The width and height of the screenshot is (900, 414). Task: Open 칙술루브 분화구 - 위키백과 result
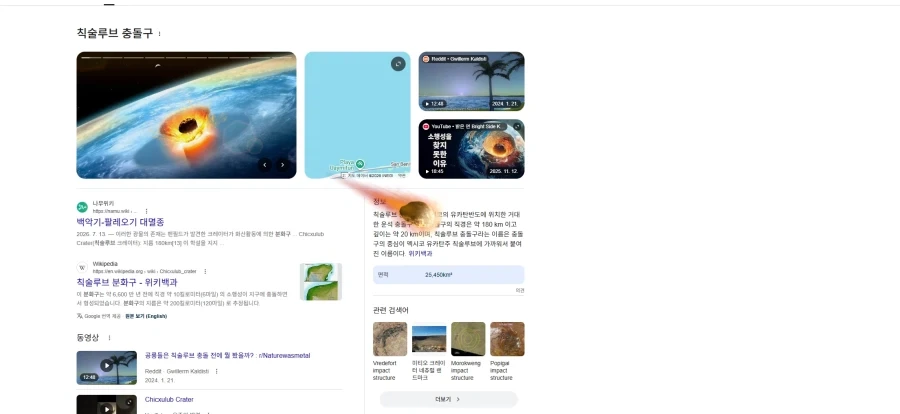(x=127, y=282)
